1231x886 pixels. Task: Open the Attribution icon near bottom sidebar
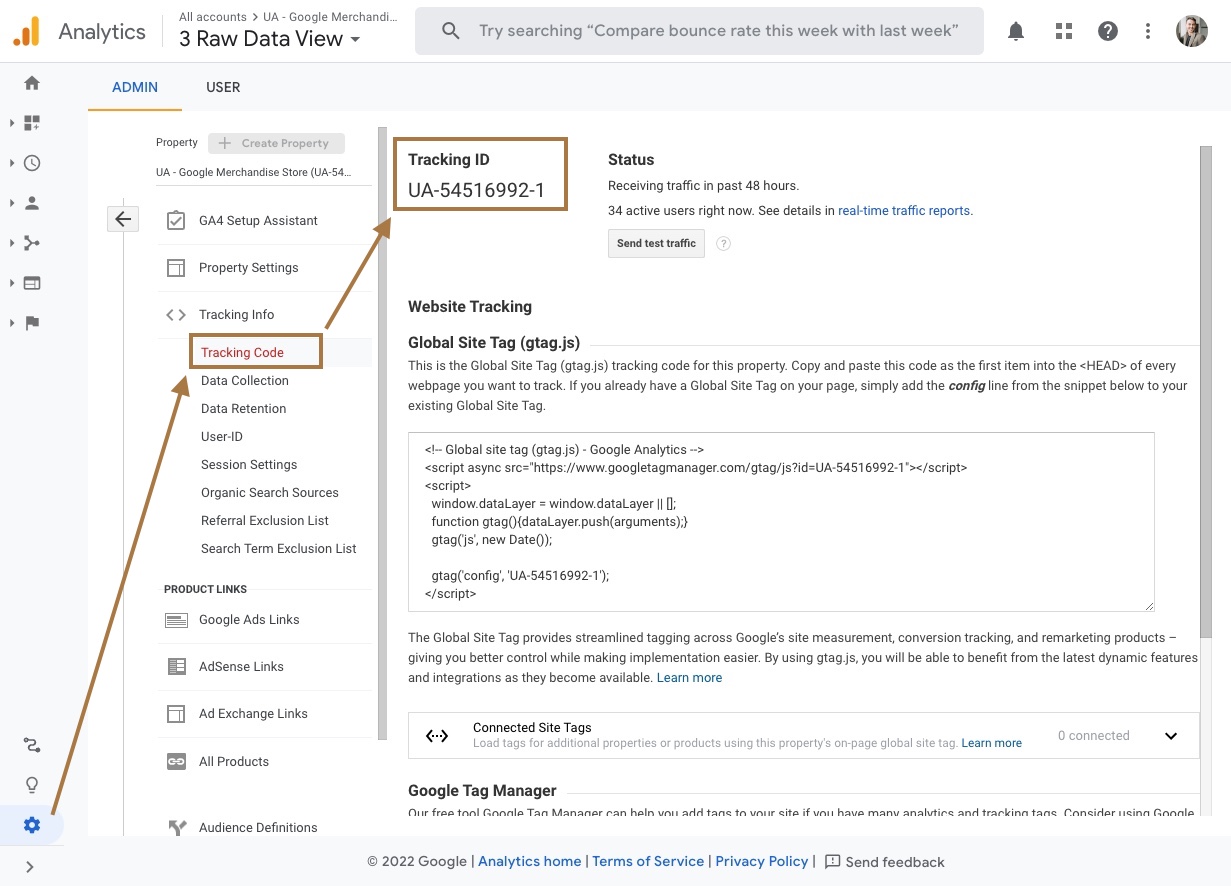tap(31, 744)
